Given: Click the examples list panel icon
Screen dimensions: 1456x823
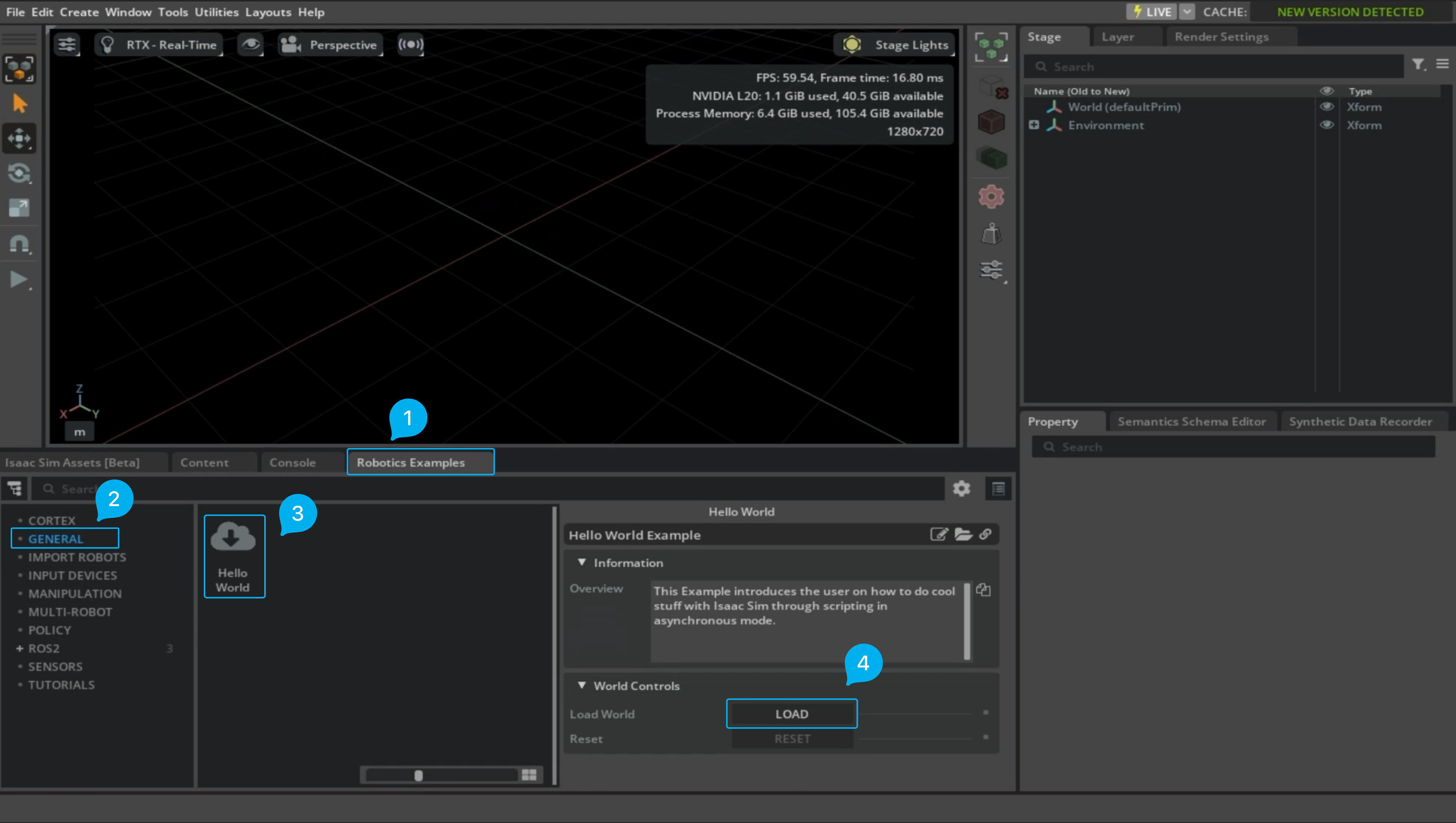Looking at the screenshot, I should [x=998, y=488].
